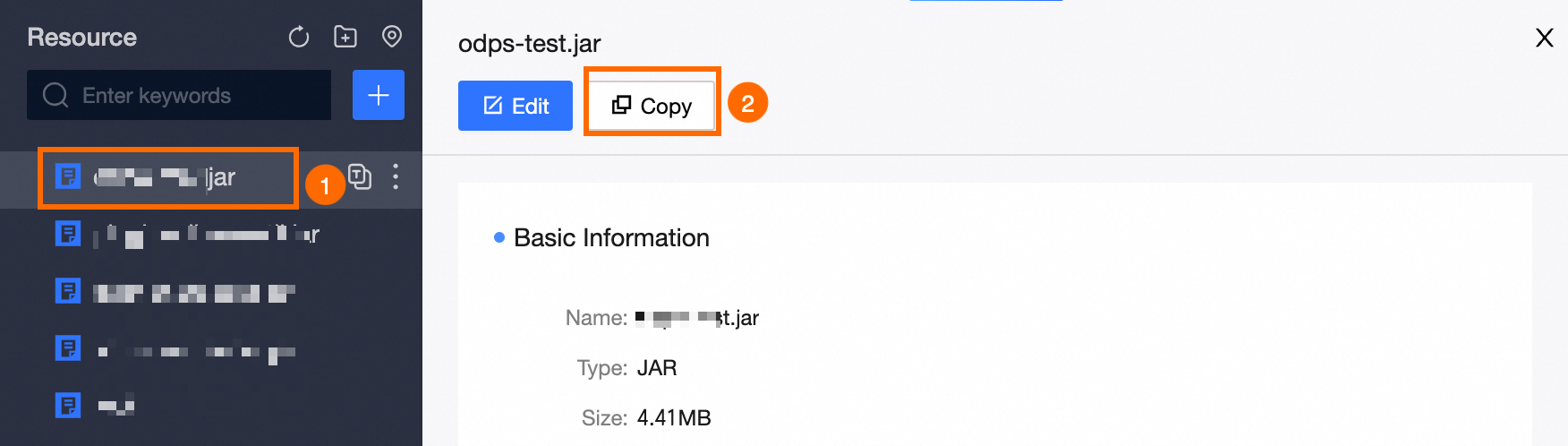
Task: Click the locate pin icon in Resource header
Action: 392,37
